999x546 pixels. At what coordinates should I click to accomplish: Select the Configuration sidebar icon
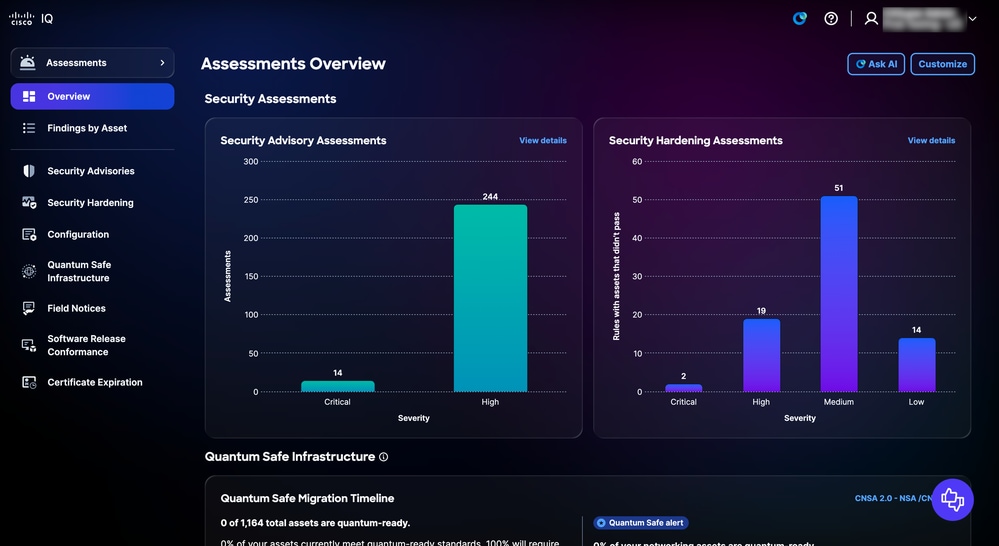(29, 234)
